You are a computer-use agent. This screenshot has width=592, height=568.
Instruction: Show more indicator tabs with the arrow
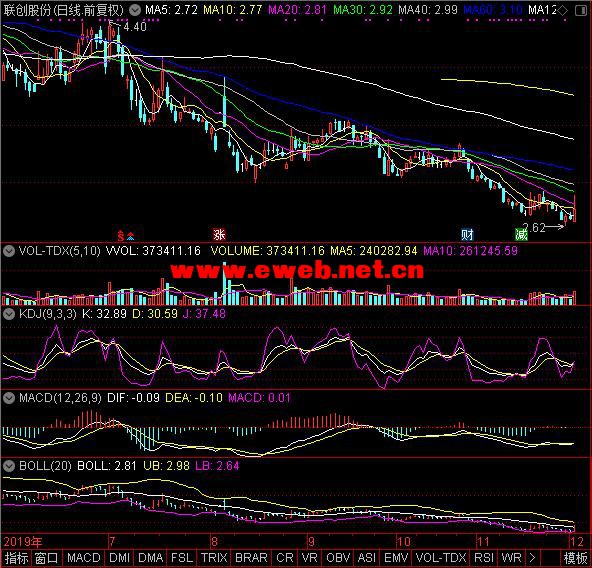pyautogui.click(x=532, y=558)
